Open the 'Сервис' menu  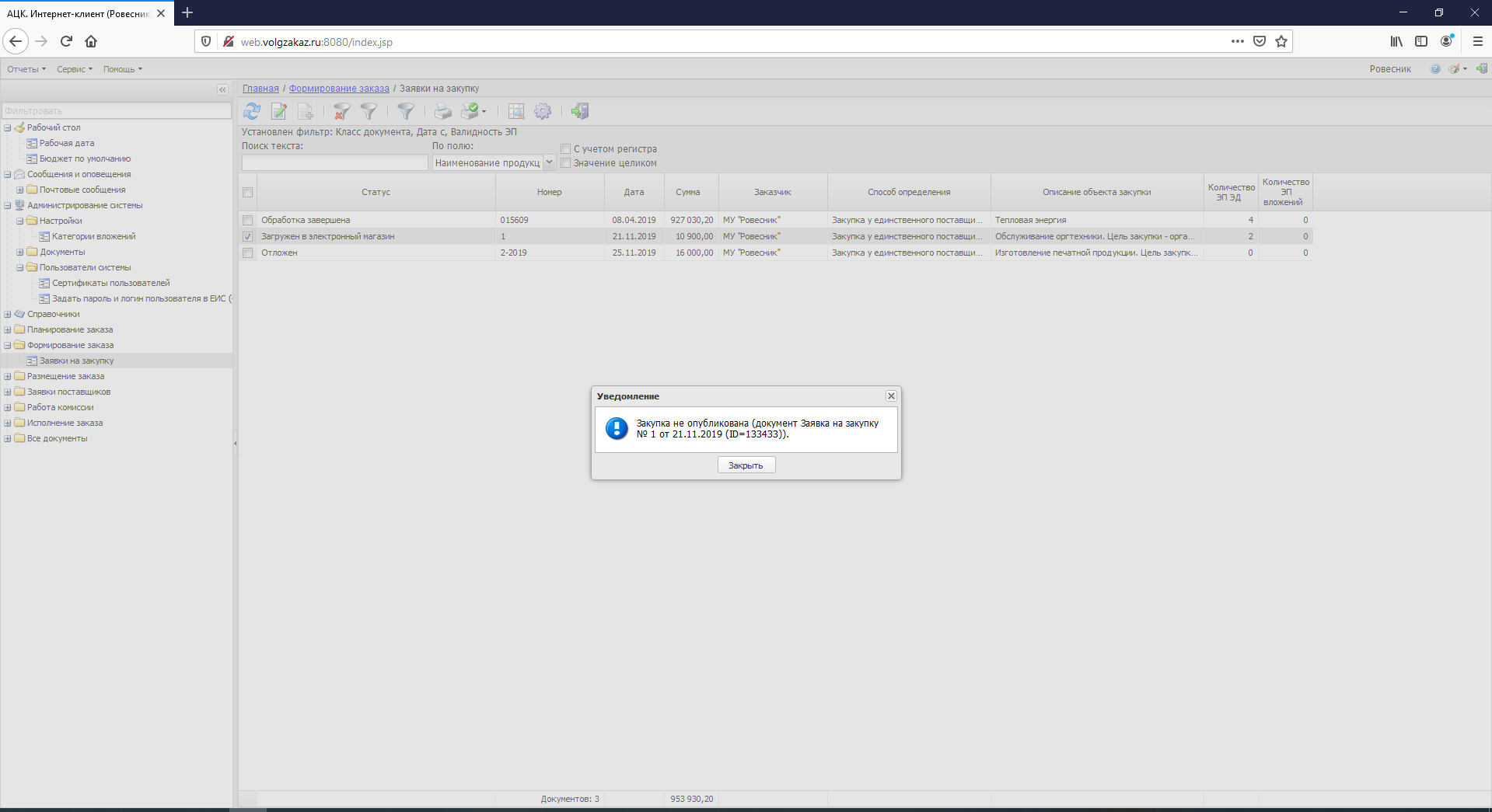pyautogui.click(x=74, y=69)
